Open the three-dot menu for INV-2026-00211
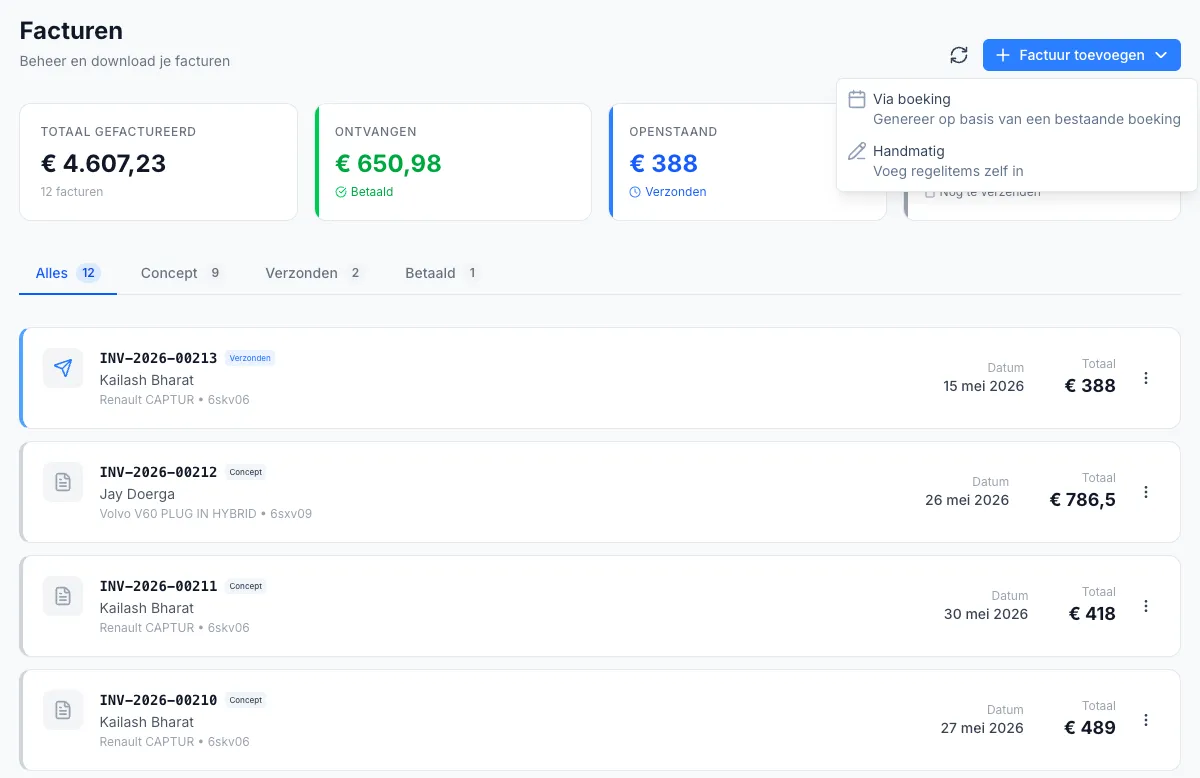Viewport: 1200px width, 778px height. pyautogui.click(x=1146, y=606)
